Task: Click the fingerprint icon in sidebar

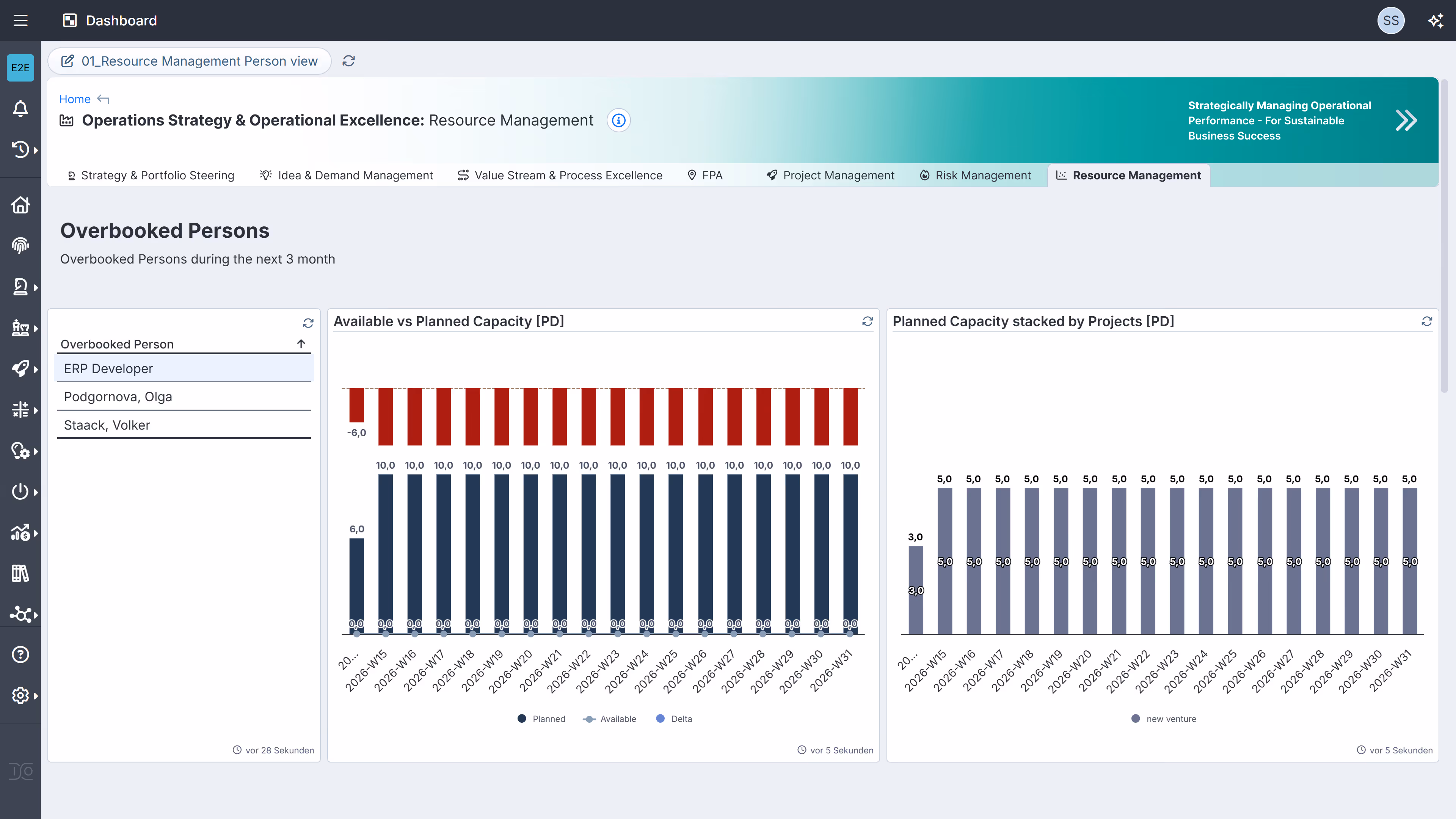Action: (x=20, y=245)
